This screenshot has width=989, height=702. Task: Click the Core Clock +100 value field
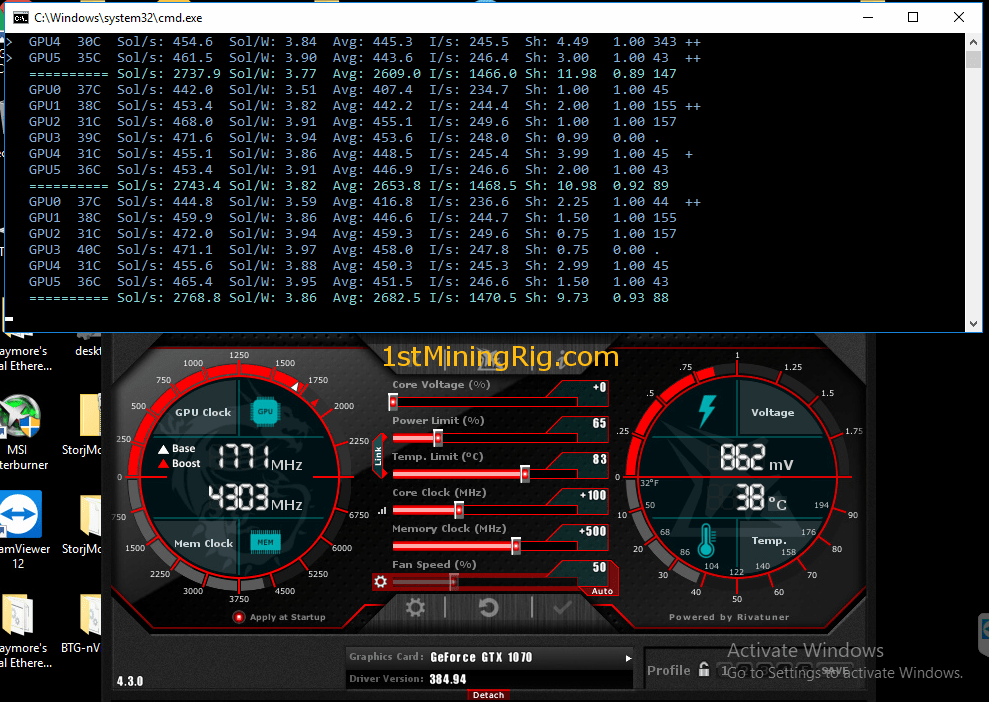pos(593,495)
